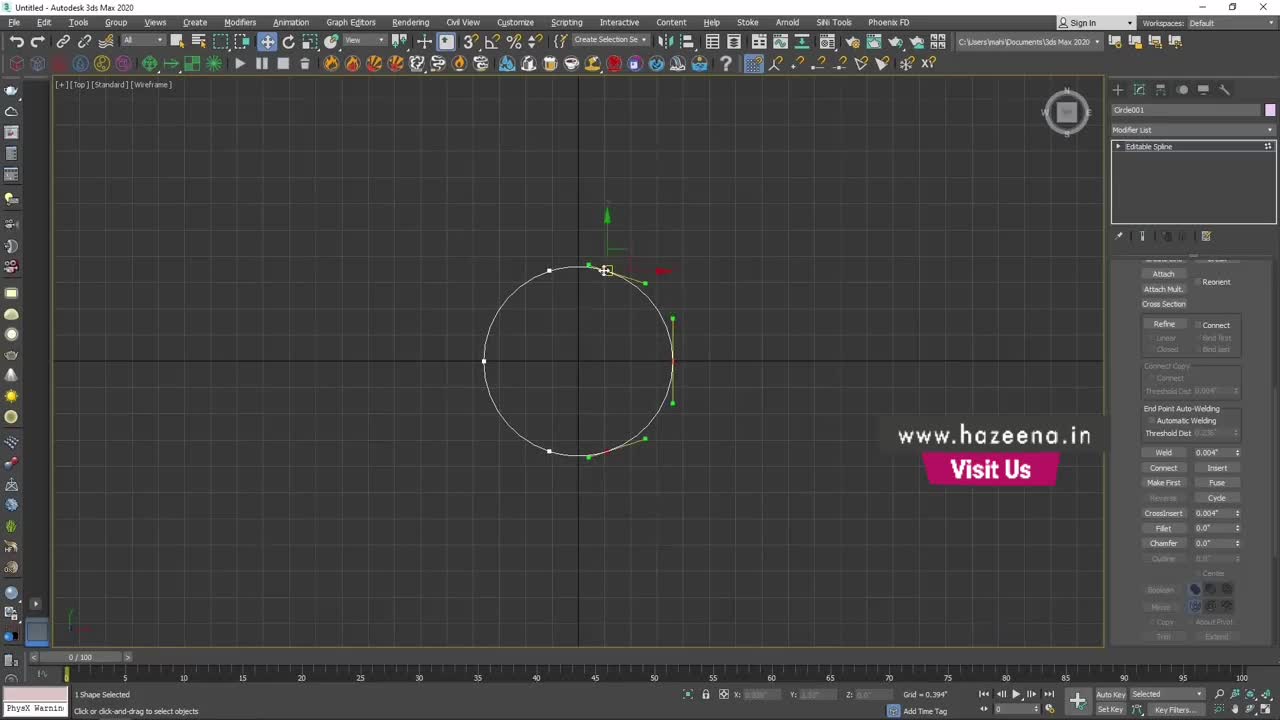This screenshot has width=1280, height=720.
Task: Click the Weld button
Action: point(1164,453)
